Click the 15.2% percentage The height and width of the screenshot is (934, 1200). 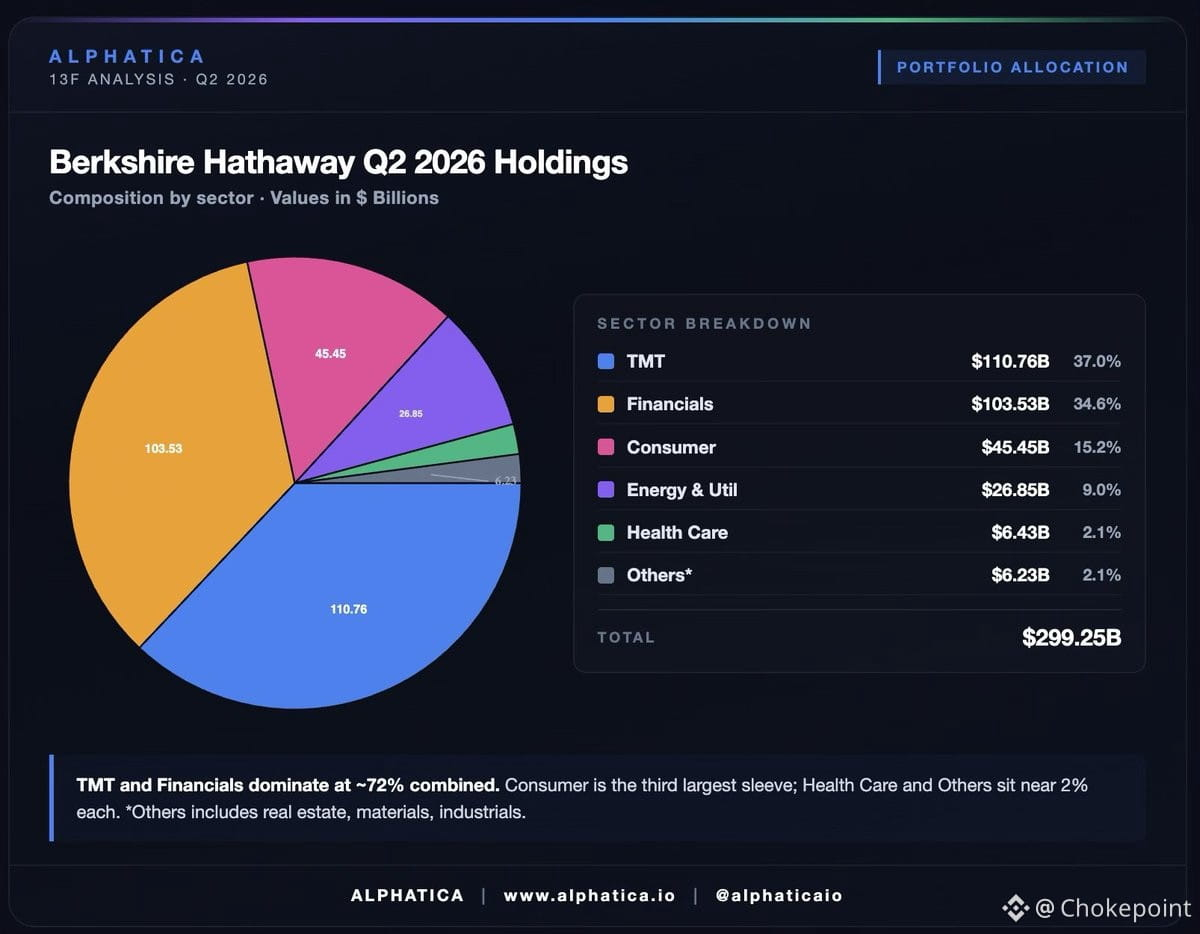tap(1097, 447)
